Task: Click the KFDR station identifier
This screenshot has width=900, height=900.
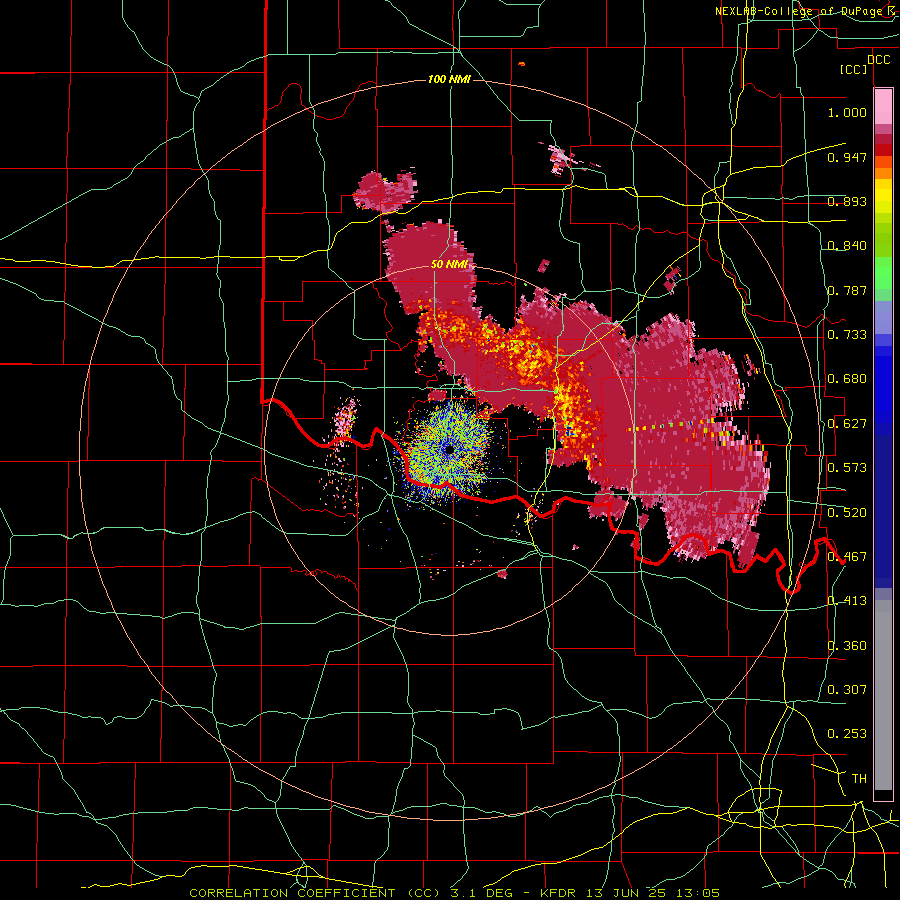Action: [x=560, y=893]
